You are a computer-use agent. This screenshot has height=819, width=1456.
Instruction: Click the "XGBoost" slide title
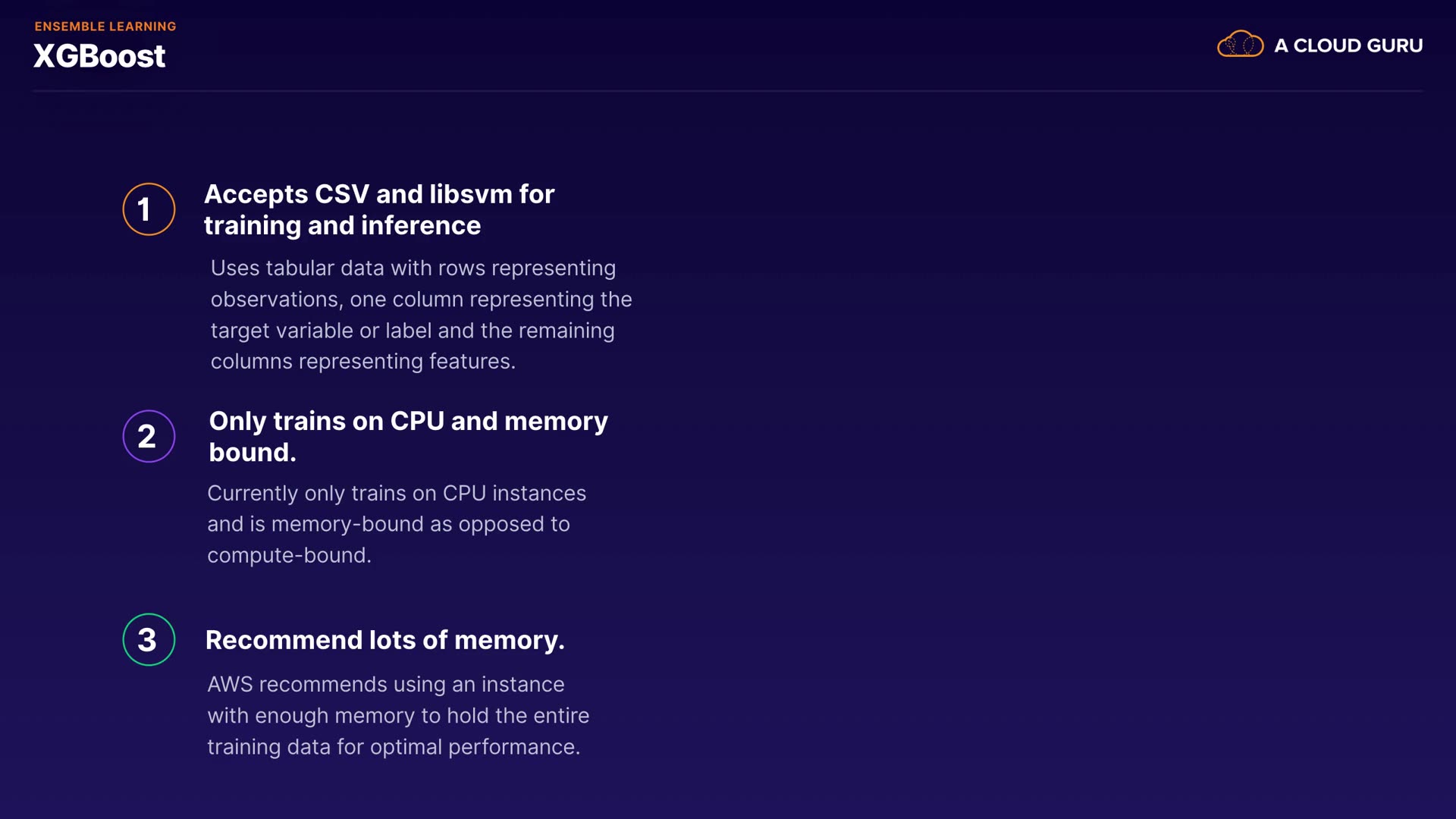coord(99,56)
